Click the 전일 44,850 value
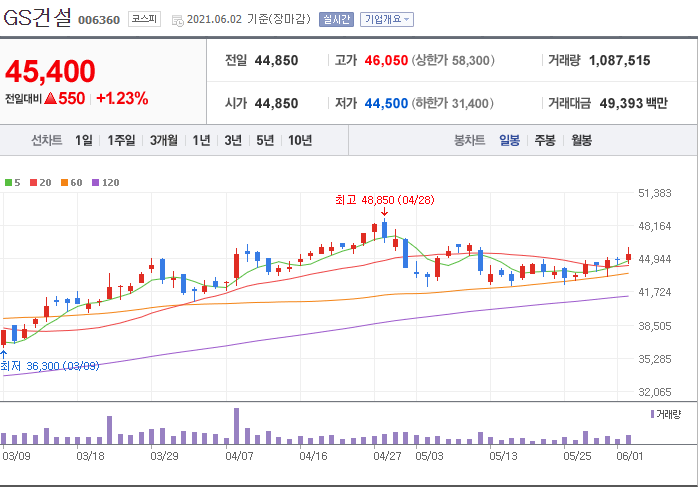Viewport: 698px width, 487px height. (276, 60)
